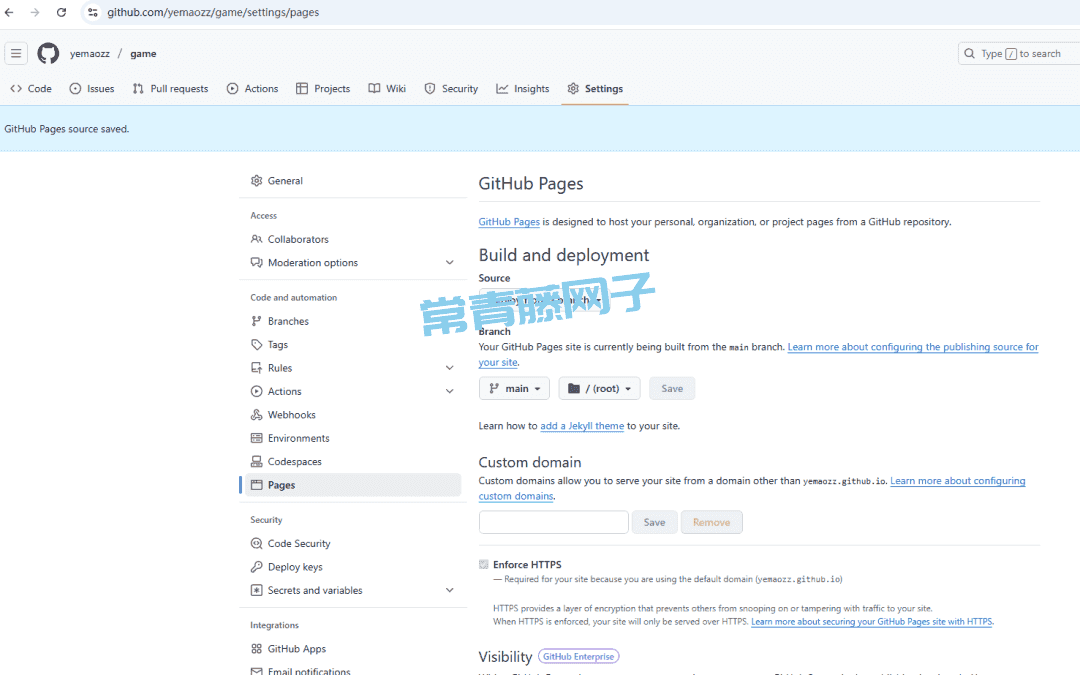Click the Tags tag icon

(256, 344)
